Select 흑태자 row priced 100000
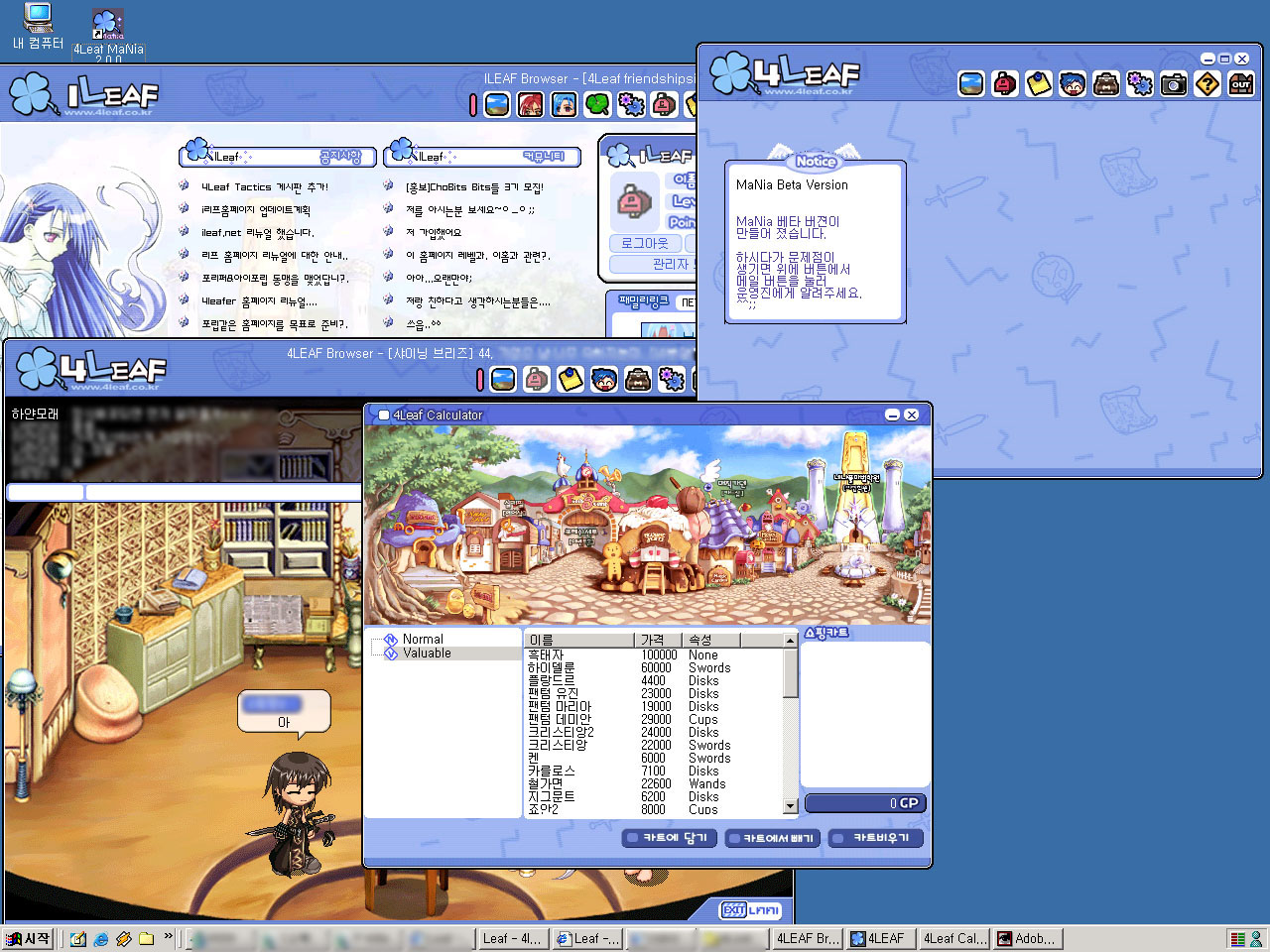Viewport: 1270px width, 952px height. 654,655
